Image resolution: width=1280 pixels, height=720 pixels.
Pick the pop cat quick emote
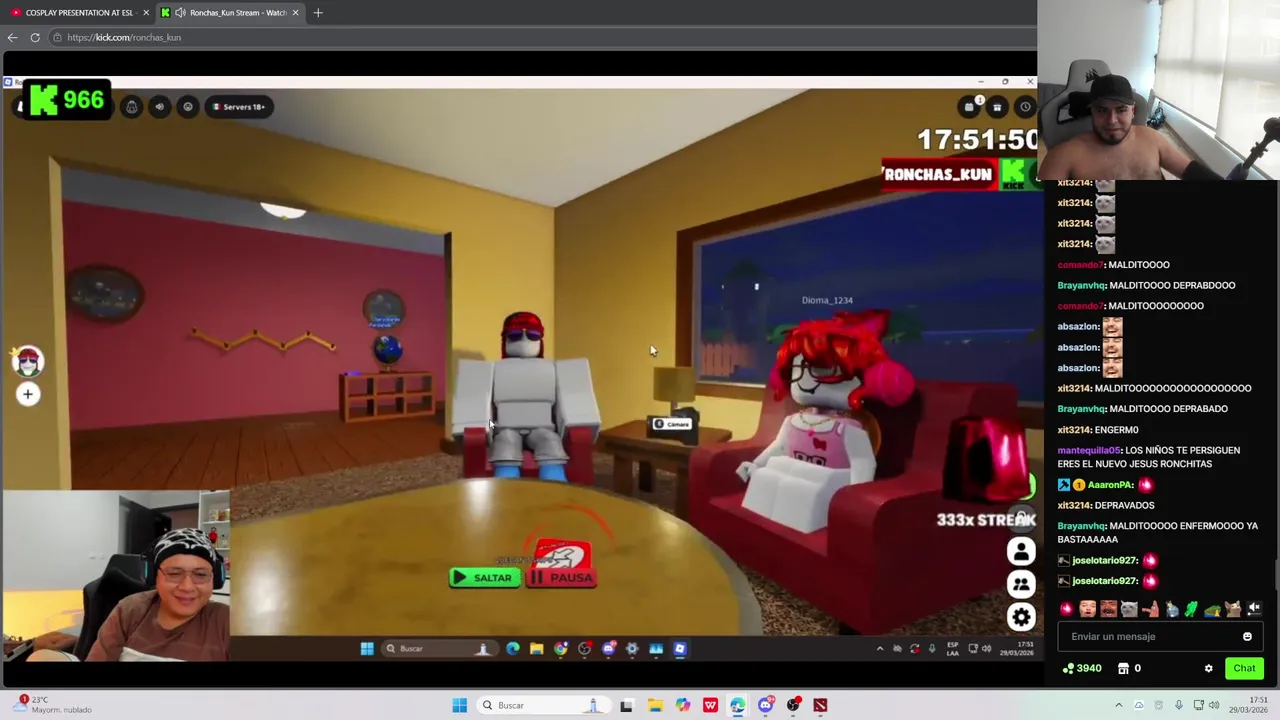point(1233,608)
